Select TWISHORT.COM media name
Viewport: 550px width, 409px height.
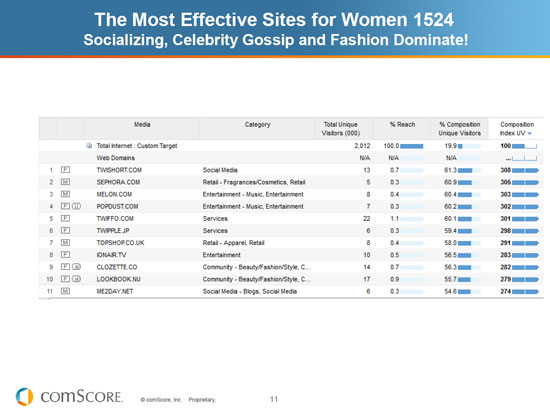click(119, 170)
